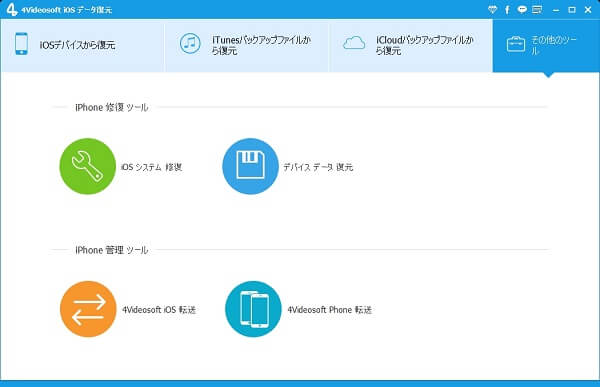Viewport: 600px width, 387px height.
Task: Click the diamond purchase icon in title bar
Action: tap(492, 10)
